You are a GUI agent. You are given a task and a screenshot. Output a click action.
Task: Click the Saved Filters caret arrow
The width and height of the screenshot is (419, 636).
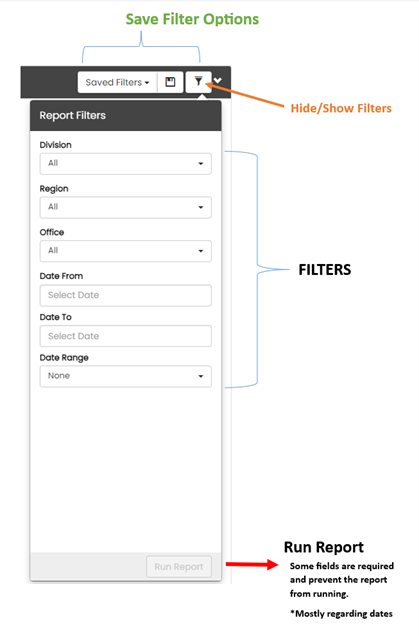147,83
